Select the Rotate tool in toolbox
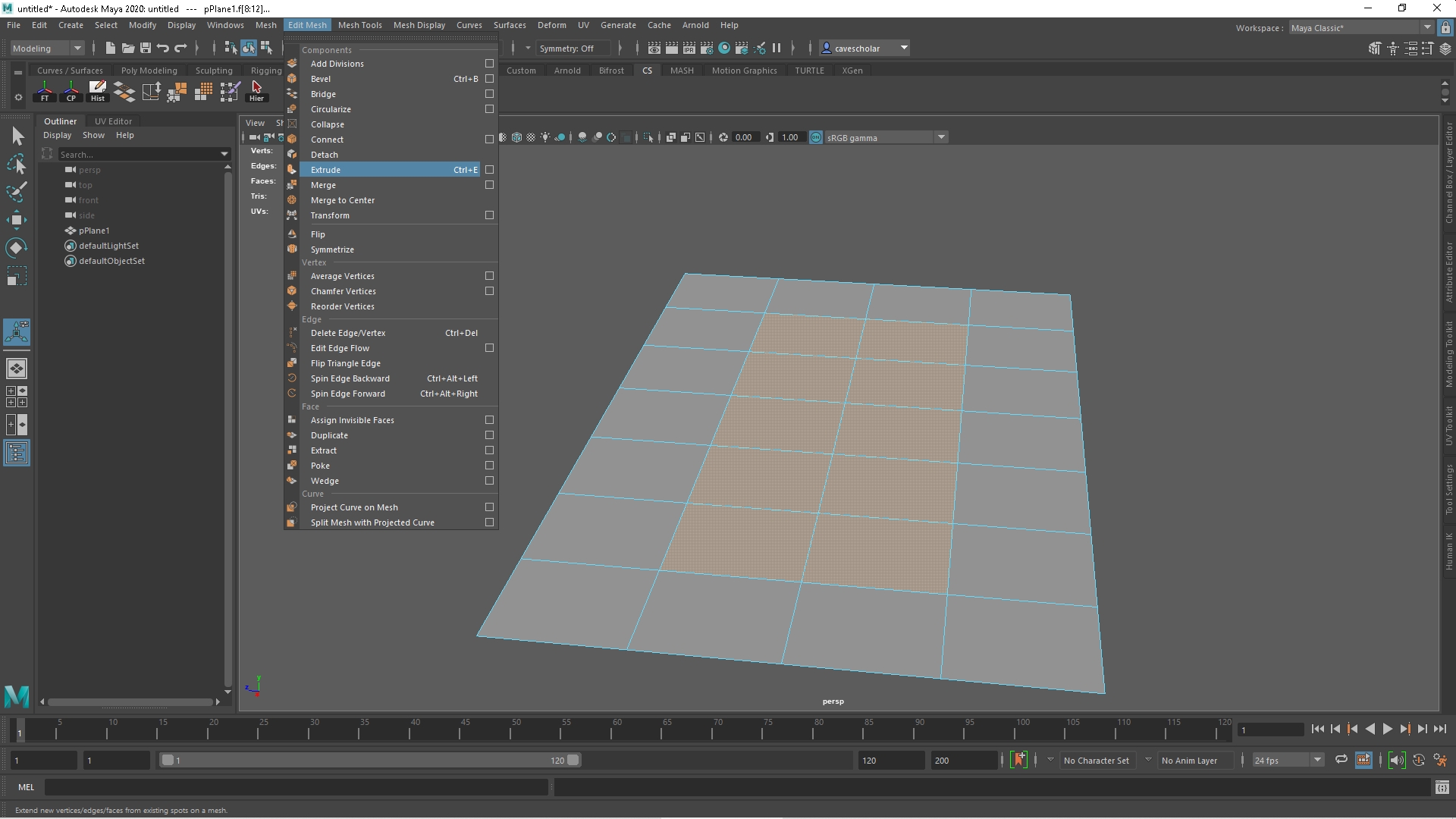1456x819 pixels. pyautogui.click(x=17, y=248)
